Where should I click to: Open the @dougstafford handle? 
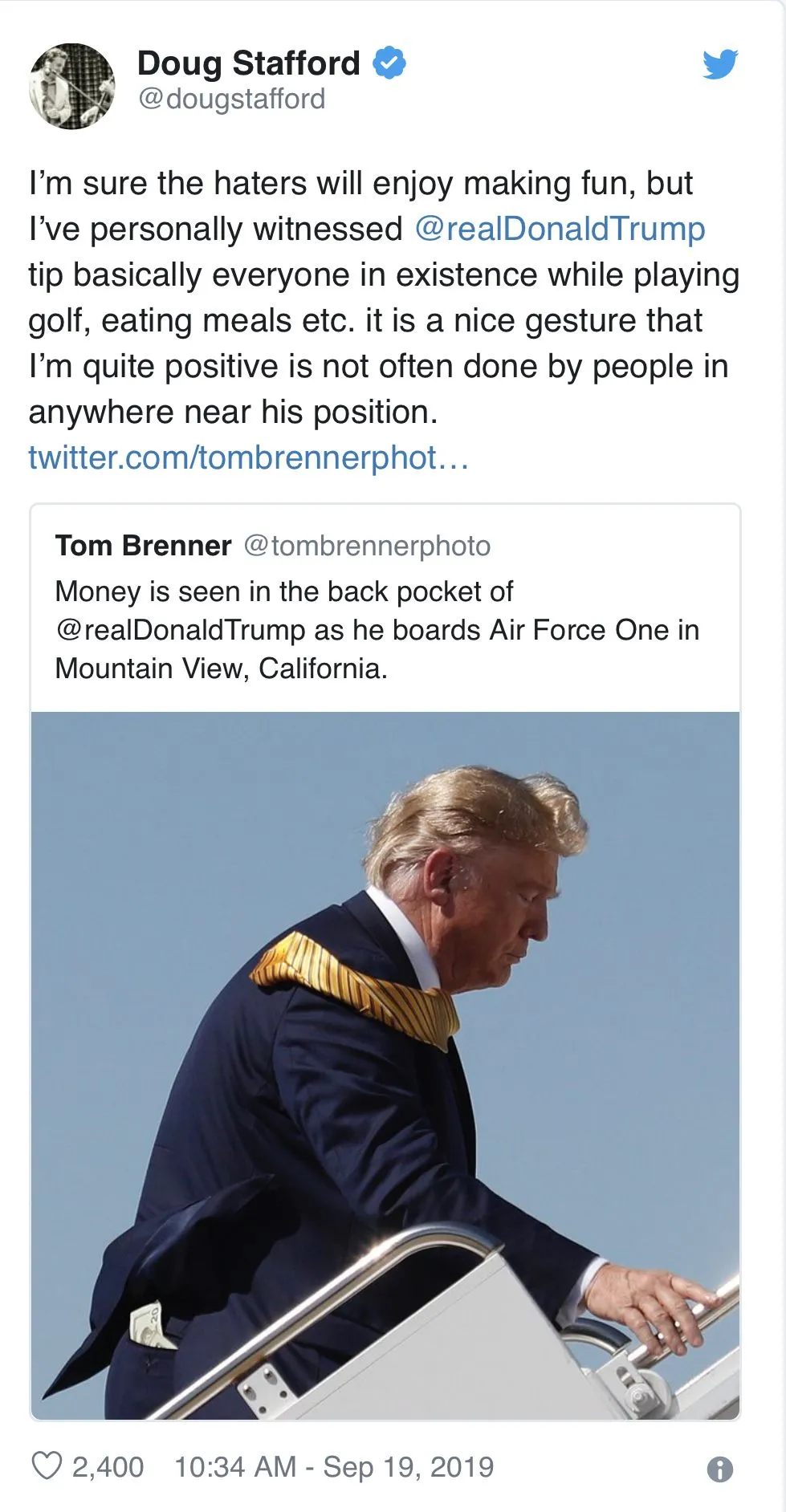pyautogui.click(x=231, y=99)
